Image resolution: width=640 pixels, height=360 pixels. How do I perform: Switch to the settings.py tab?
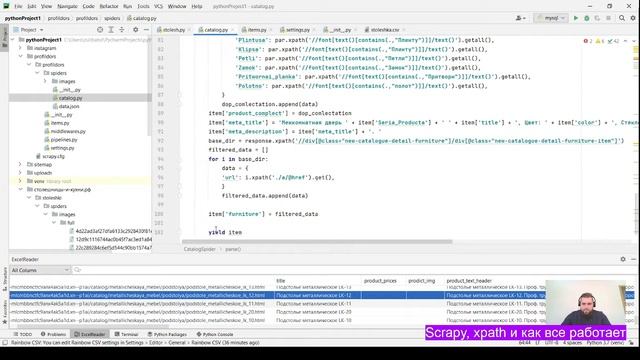click(298, 30)
